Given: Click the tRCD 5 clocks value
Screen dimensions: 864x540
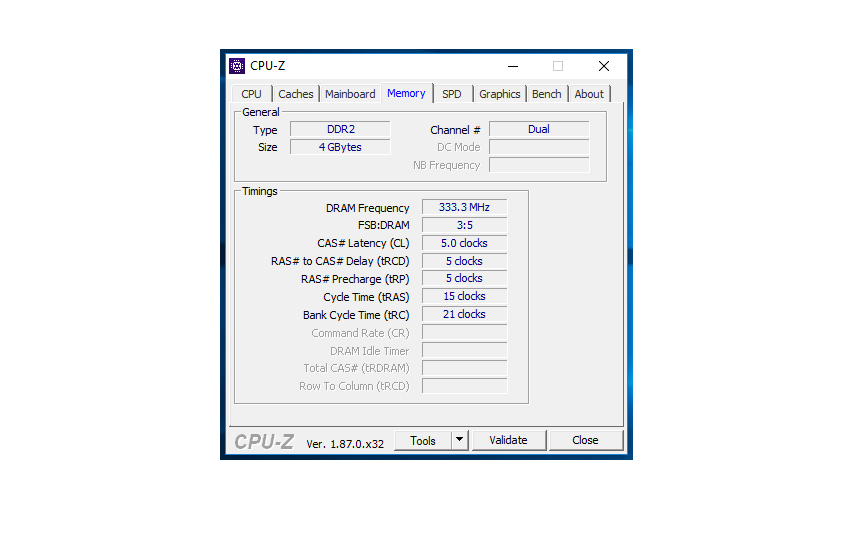Looking at the screenshot, I should [x=465, y=261].
